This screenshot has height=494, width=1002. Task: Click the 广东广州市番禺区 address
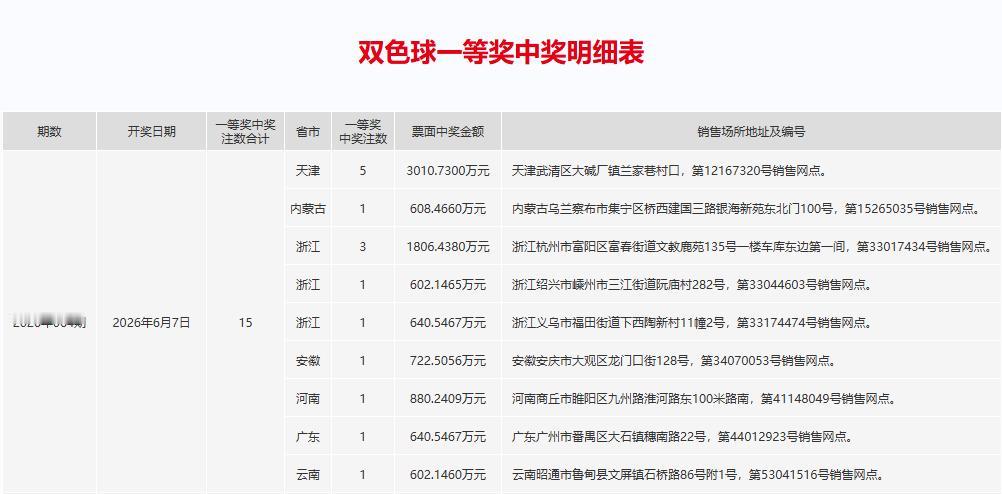click(682, 437)
